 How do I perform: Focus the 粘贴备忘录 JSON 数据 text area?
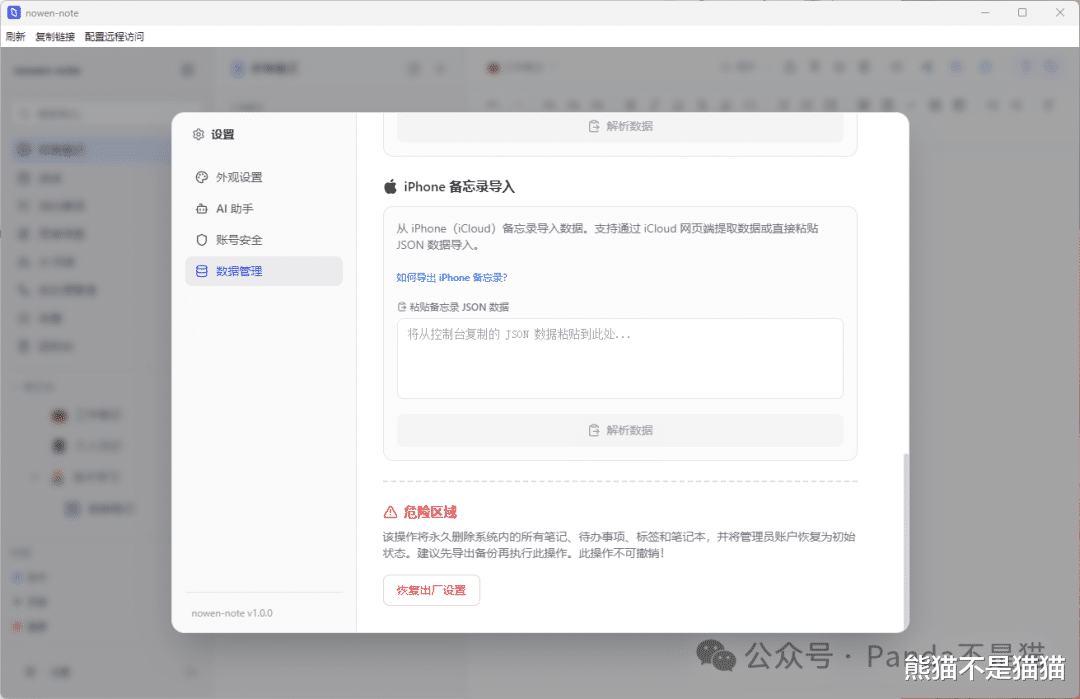tap(620, 358)
